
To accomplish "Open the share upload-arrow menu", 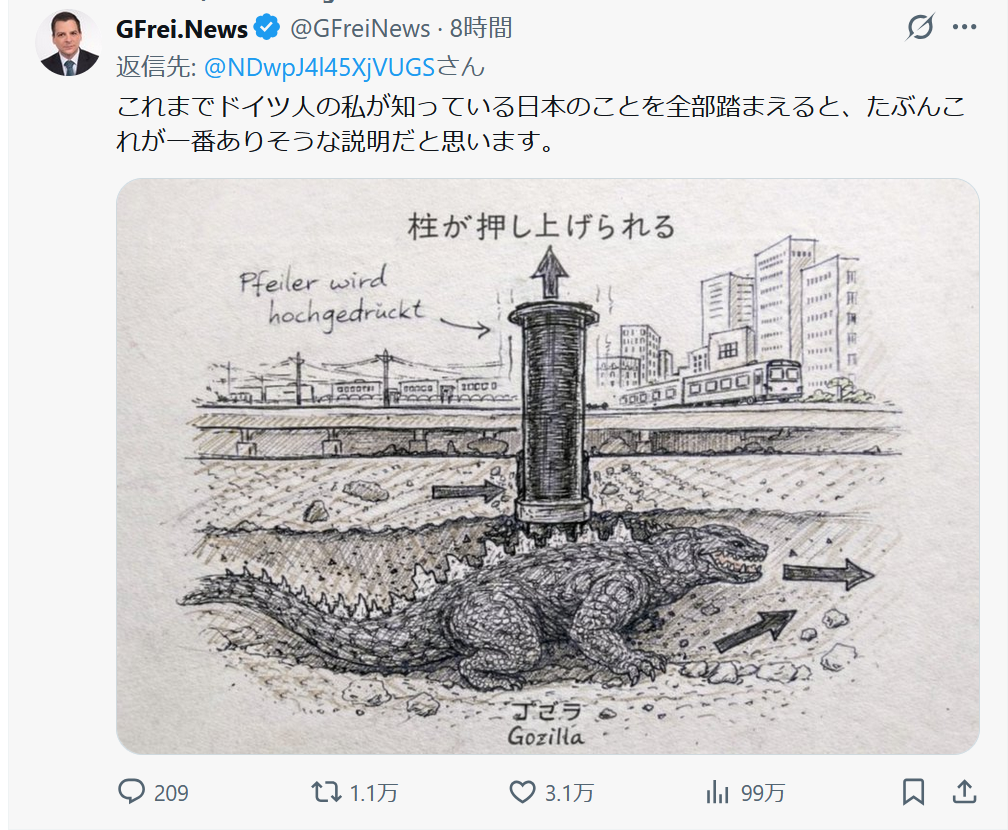I will 964,792.
